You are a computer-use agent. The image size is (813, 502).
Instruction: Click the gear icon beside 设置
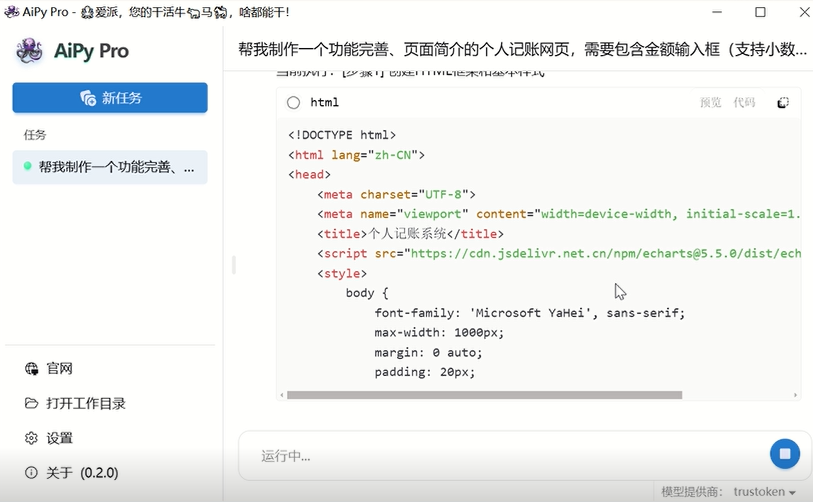(x=31, y=438)
